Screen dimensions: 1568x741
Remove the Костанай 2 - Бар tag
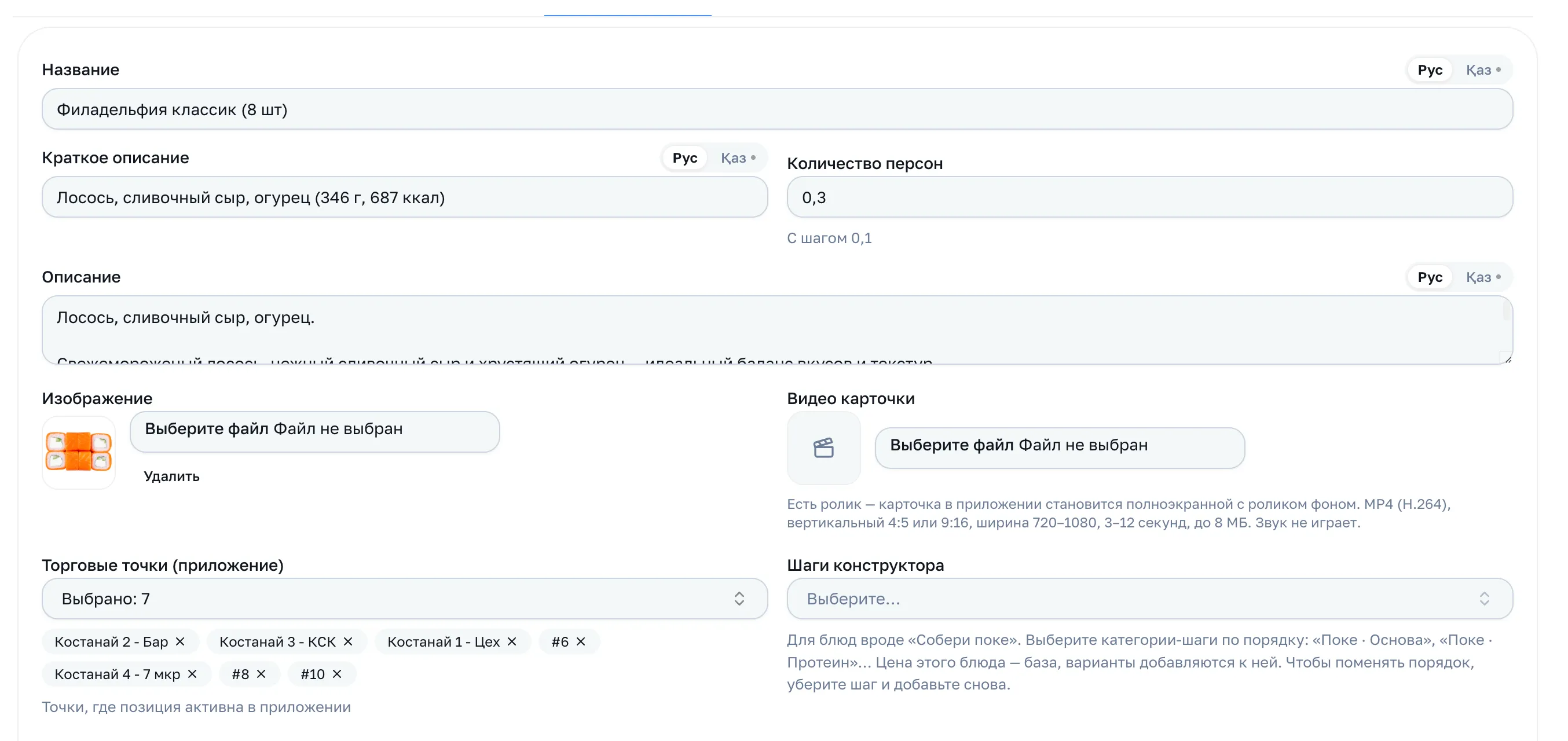click(180, 641)
